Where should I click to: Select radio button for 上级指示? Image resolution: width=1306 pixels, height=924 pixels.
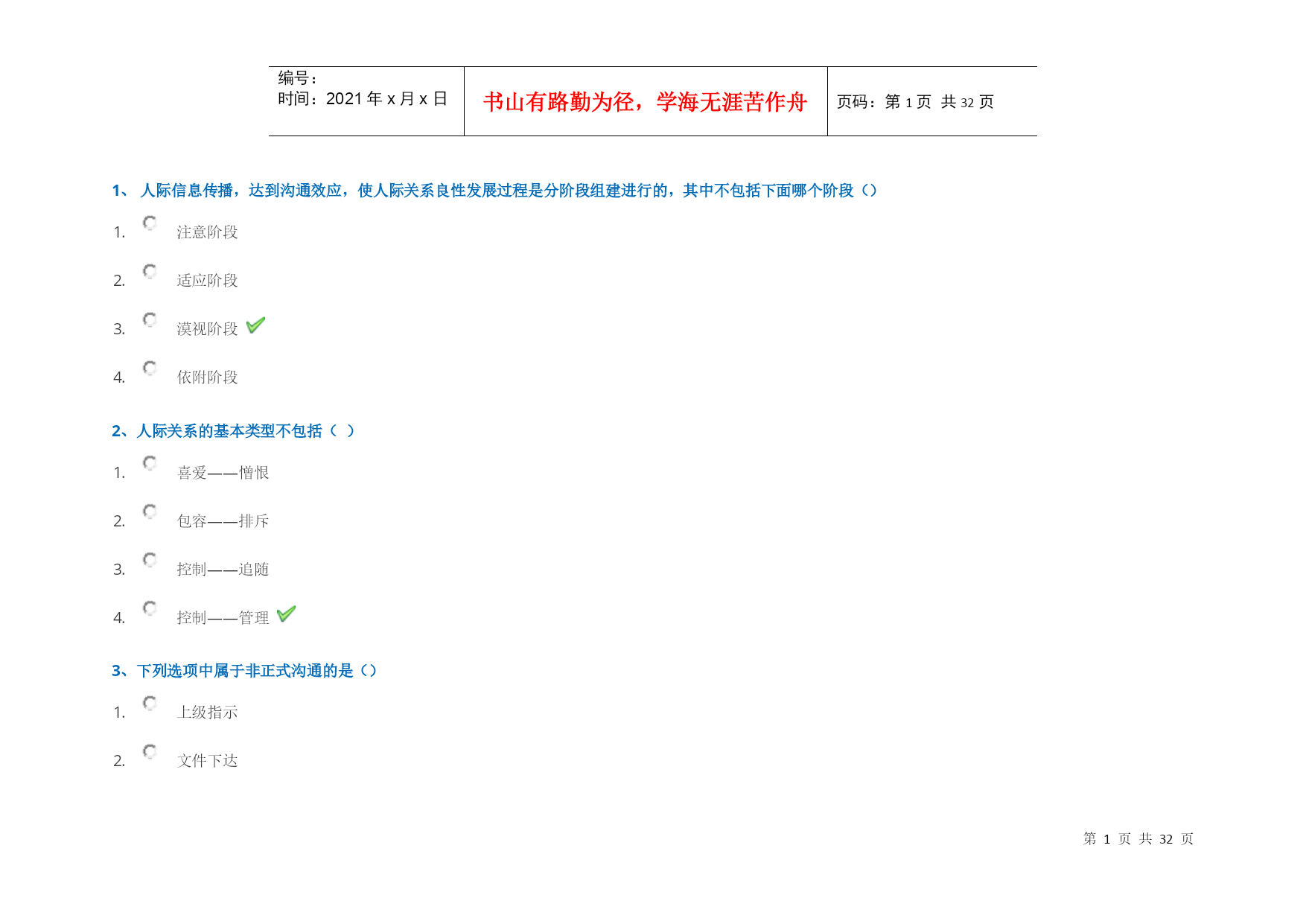click(x=150, y=703)
